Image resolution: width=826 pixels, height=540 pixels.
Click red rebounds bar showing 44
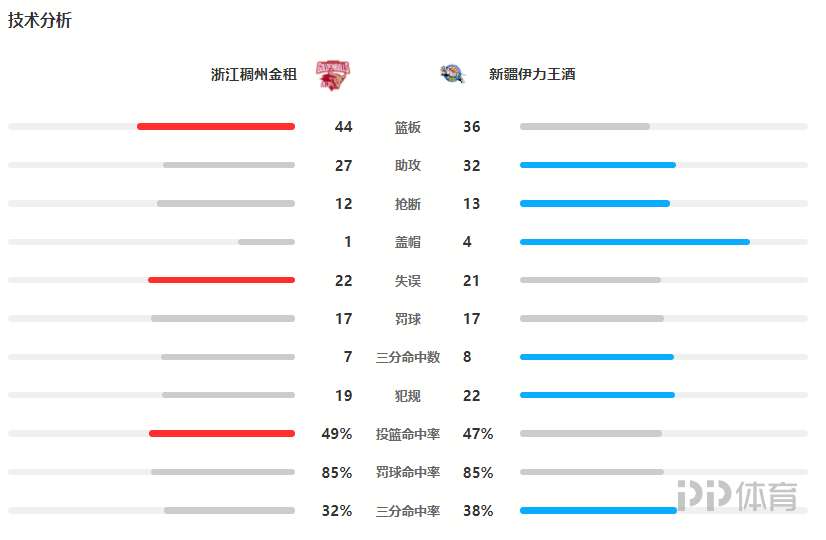[216, 126]
